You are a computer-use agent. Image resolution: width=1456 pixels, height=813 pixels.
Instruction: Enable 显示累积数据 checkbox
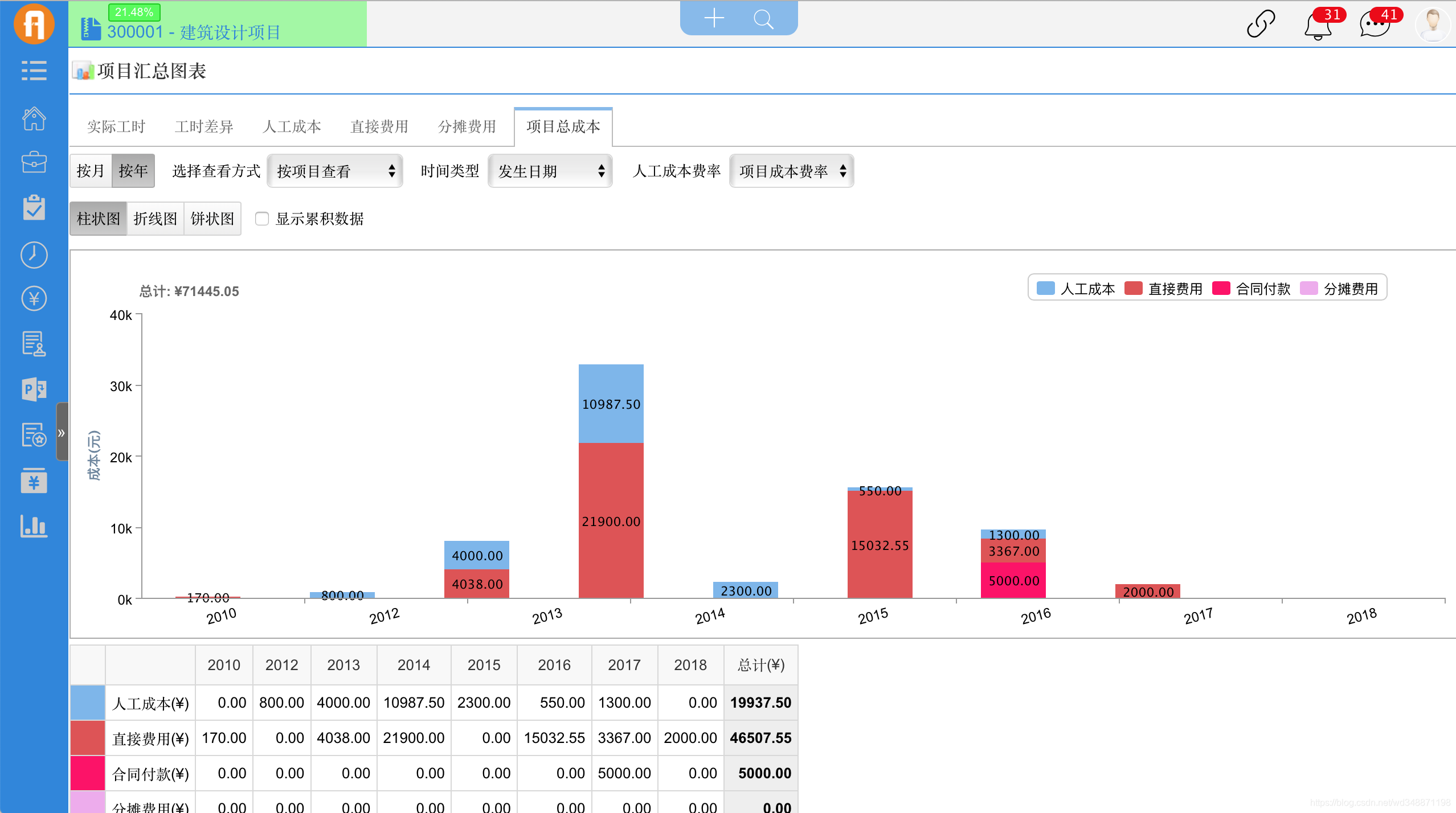coord(262,219)
